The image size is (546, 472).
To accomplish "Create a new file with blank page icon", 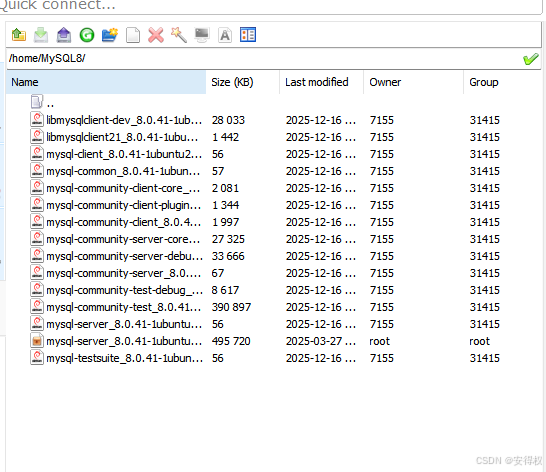I will tap(133, 35).
